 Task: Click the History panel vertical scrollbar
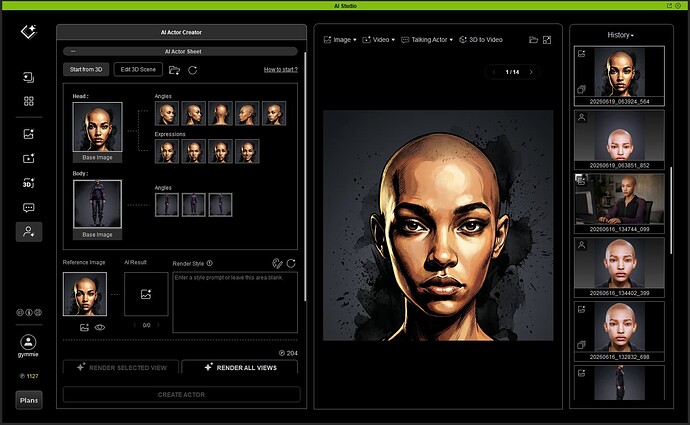click(671, 210)
